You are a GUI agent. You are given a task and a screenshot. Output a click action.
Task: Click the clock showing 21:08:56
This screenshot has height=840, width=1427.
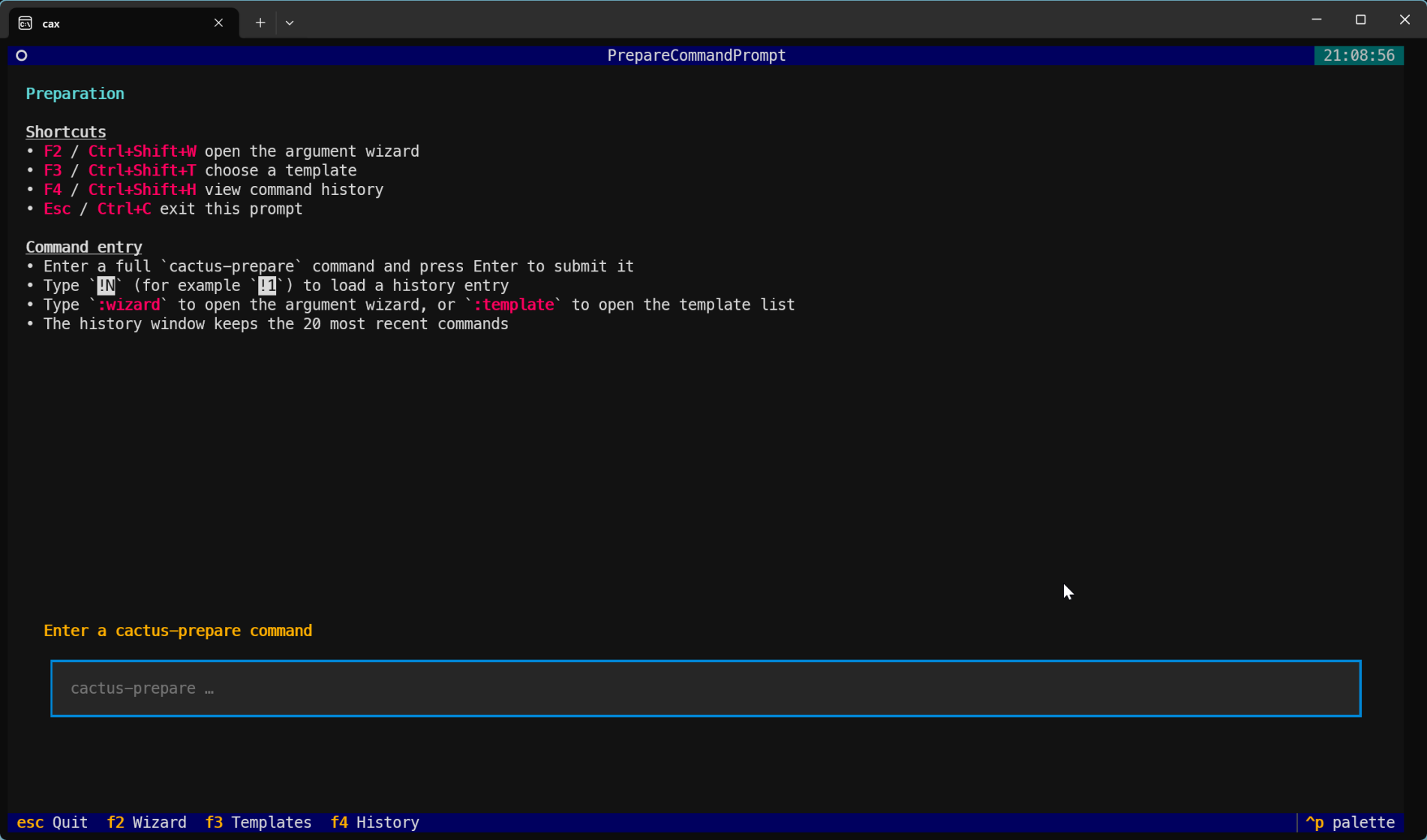(1359, 55)
